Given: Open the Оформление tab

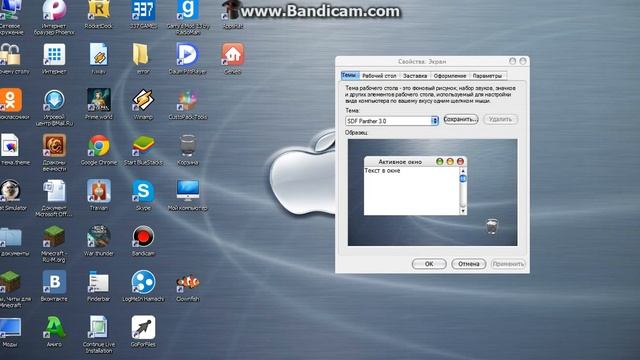Looking at the screenshot, I should point(449,76).
